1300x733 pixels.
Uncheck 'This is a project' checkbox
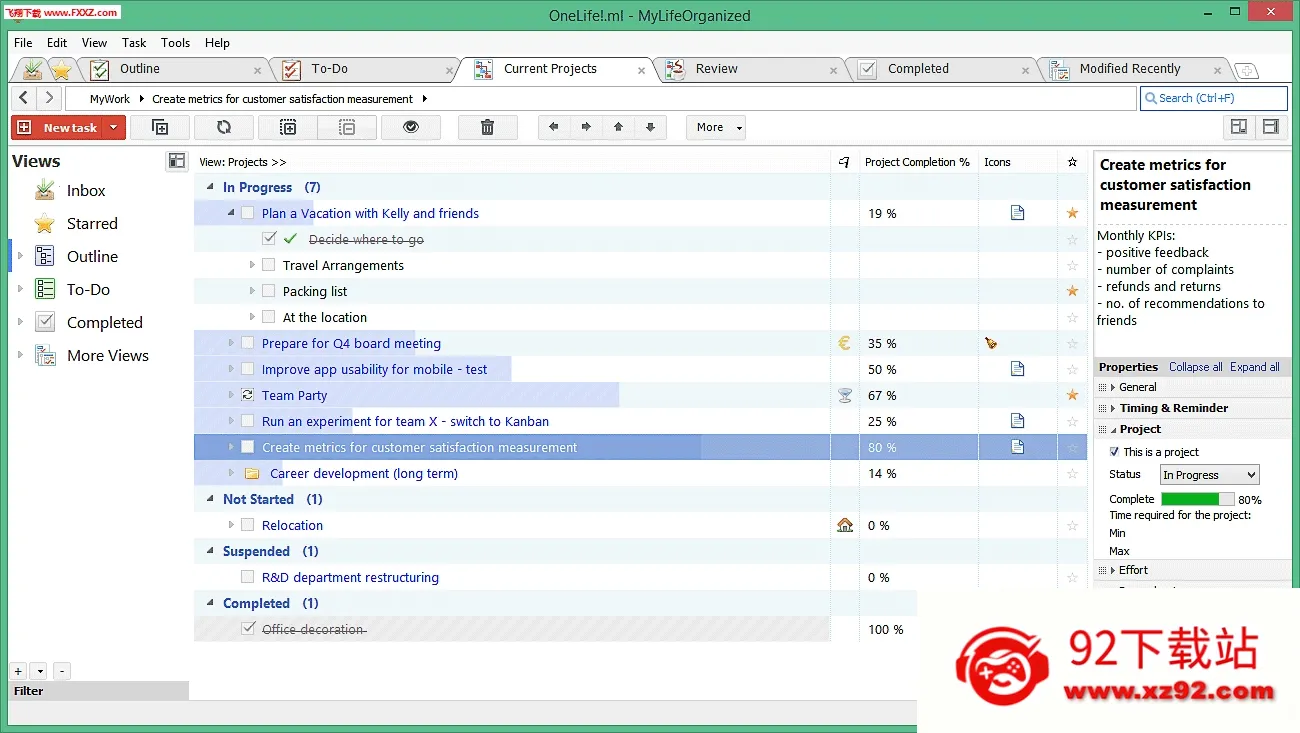pos(1115,452)
